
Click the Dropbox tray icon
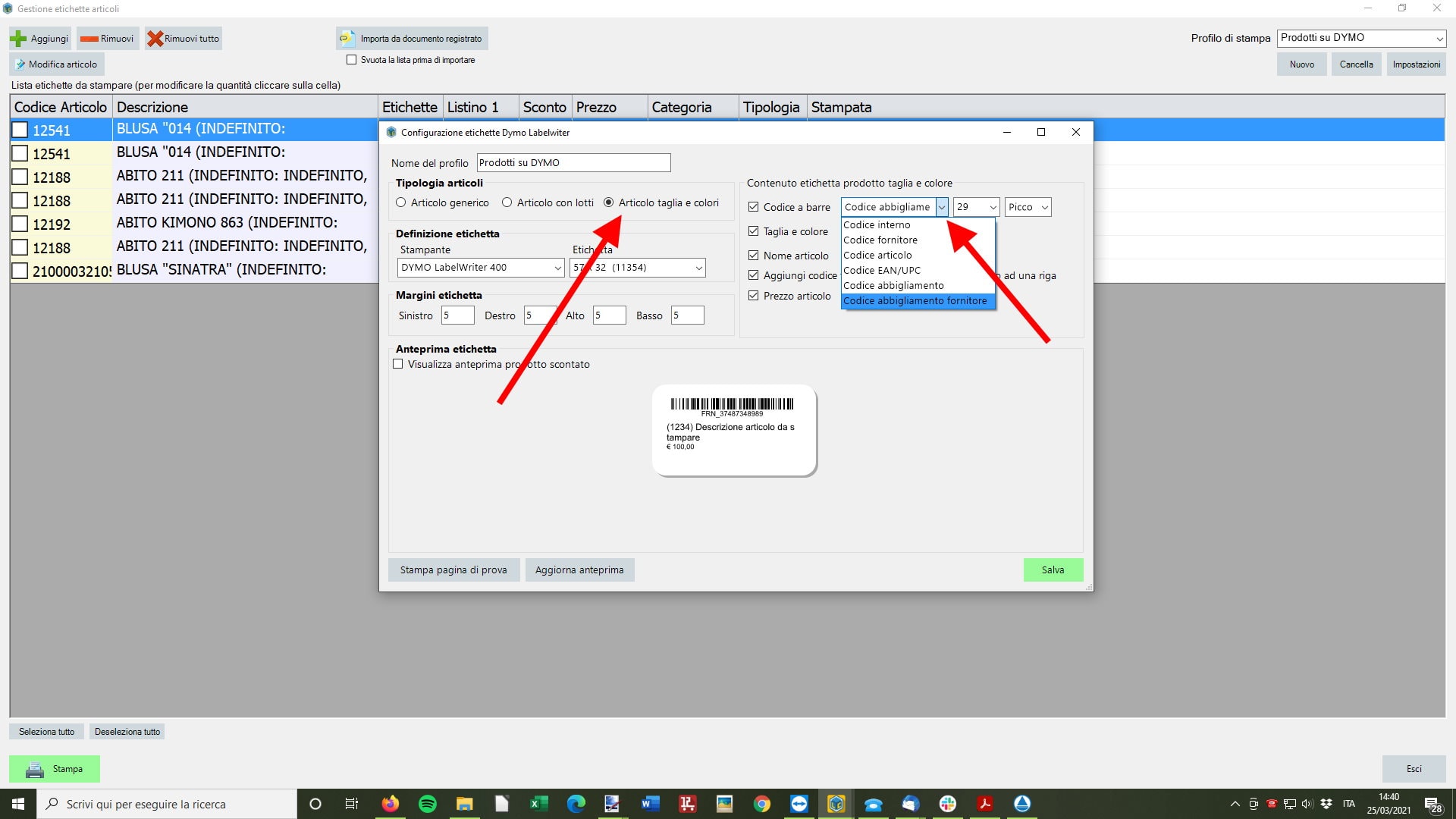1326,804
